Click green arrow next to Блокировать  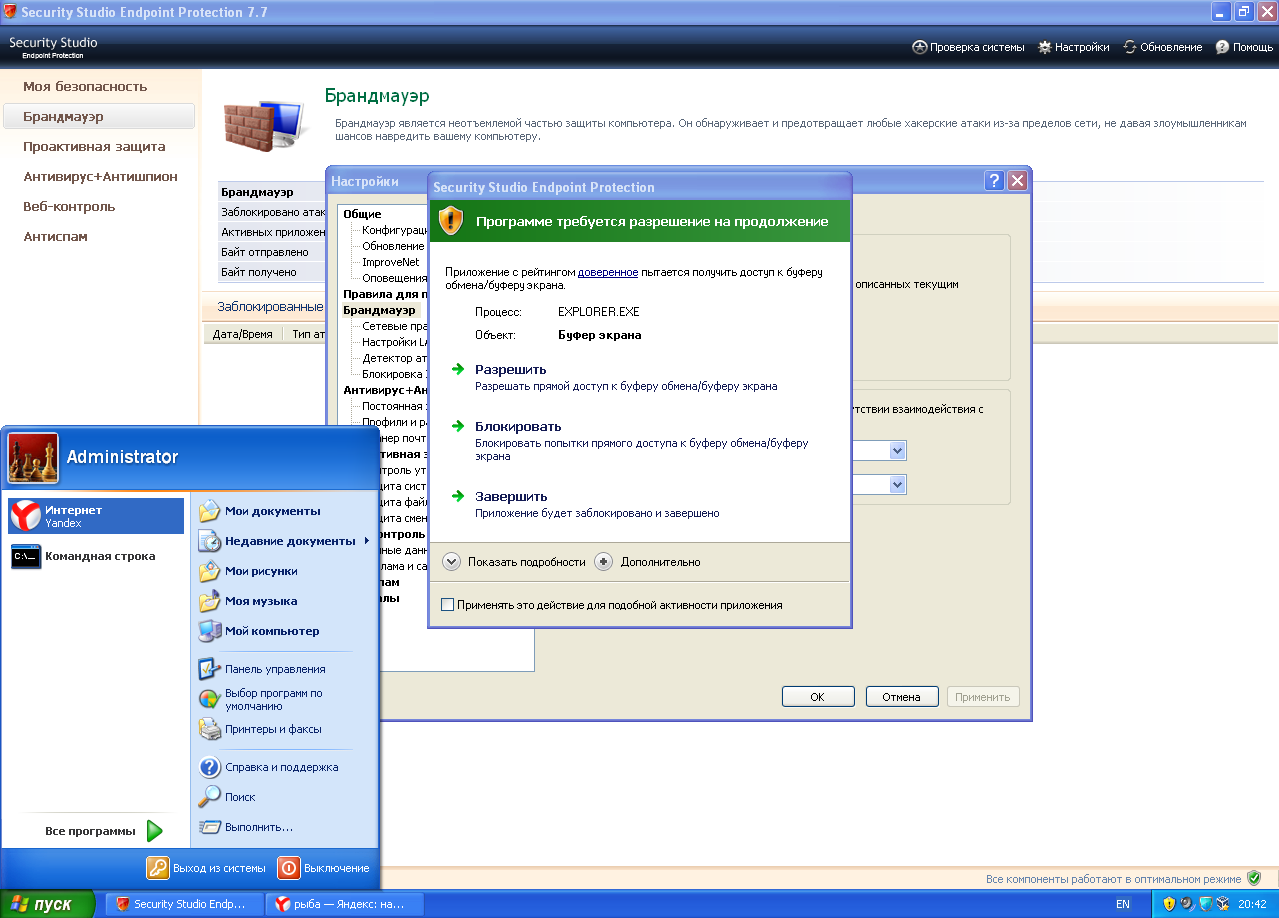(x=458, y=426)
